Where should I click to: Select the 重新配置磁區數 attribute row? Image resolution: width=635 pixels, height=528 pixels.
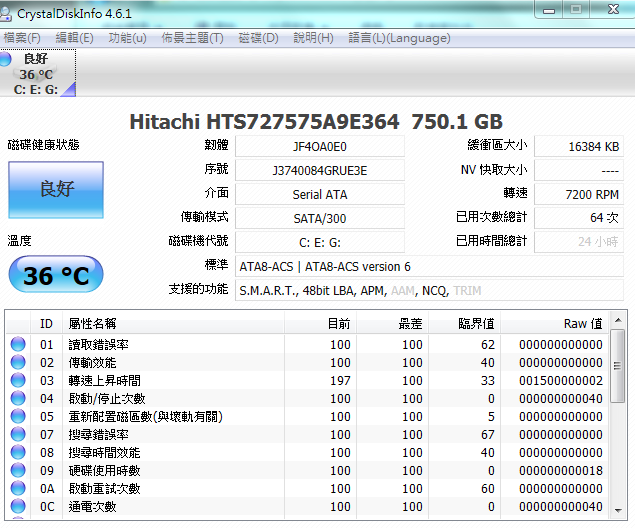pyautogui.click(x=307, y=417)
